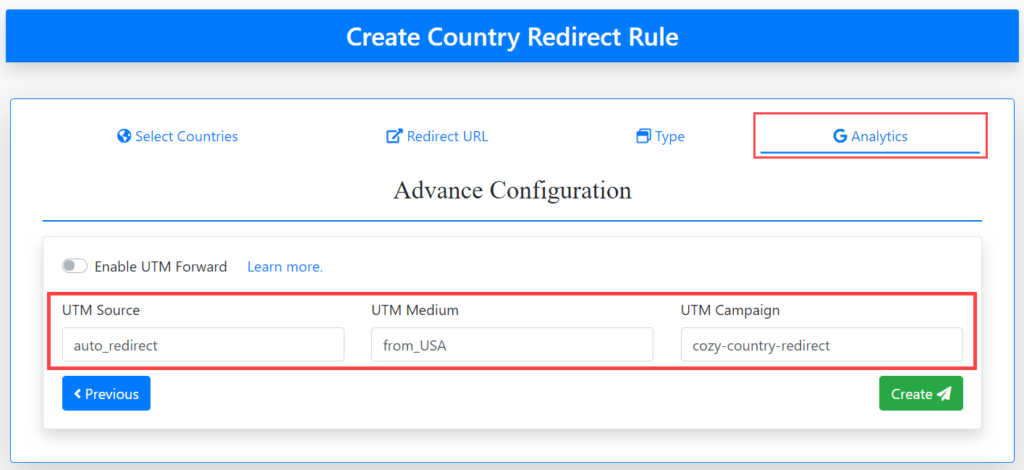Click the paper plane icon in Create
This screenshot has width=1024, height=470.
(x=944, y=394)
